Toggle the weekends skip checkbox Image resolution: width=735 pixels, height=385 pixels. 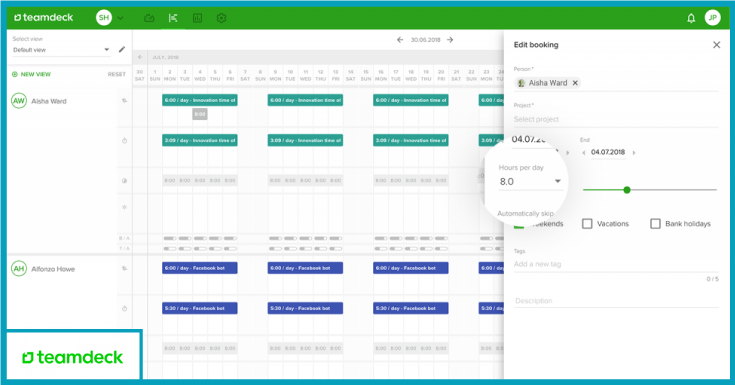[x=519, y=226]
